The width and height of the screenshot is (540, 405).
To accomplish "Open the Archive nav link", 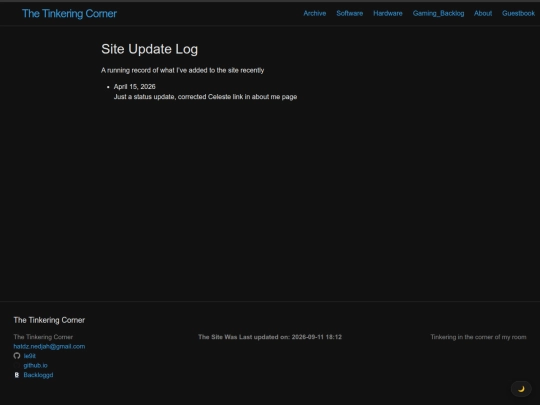I will (x=314, y=13).
